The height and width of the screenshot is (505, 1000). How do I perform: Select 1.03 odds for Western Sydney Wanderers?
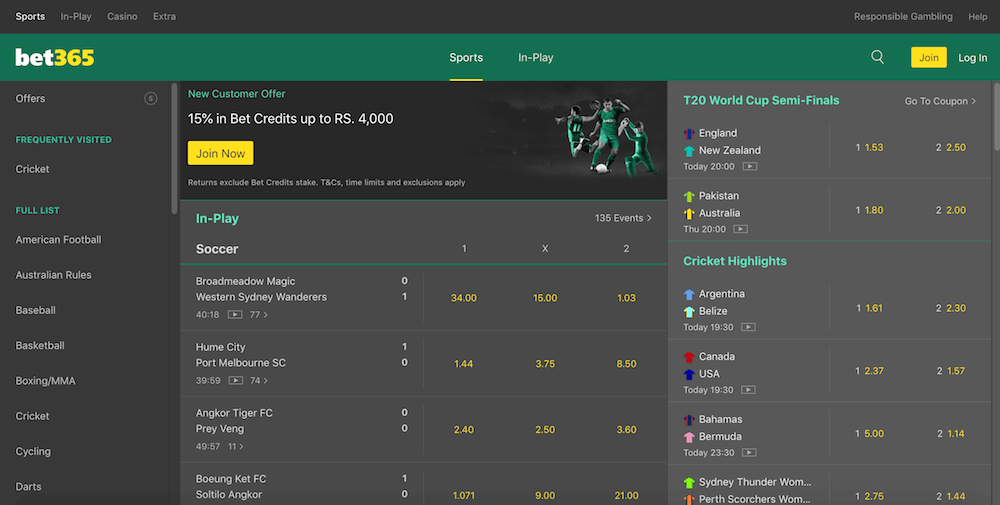(626, 298)
